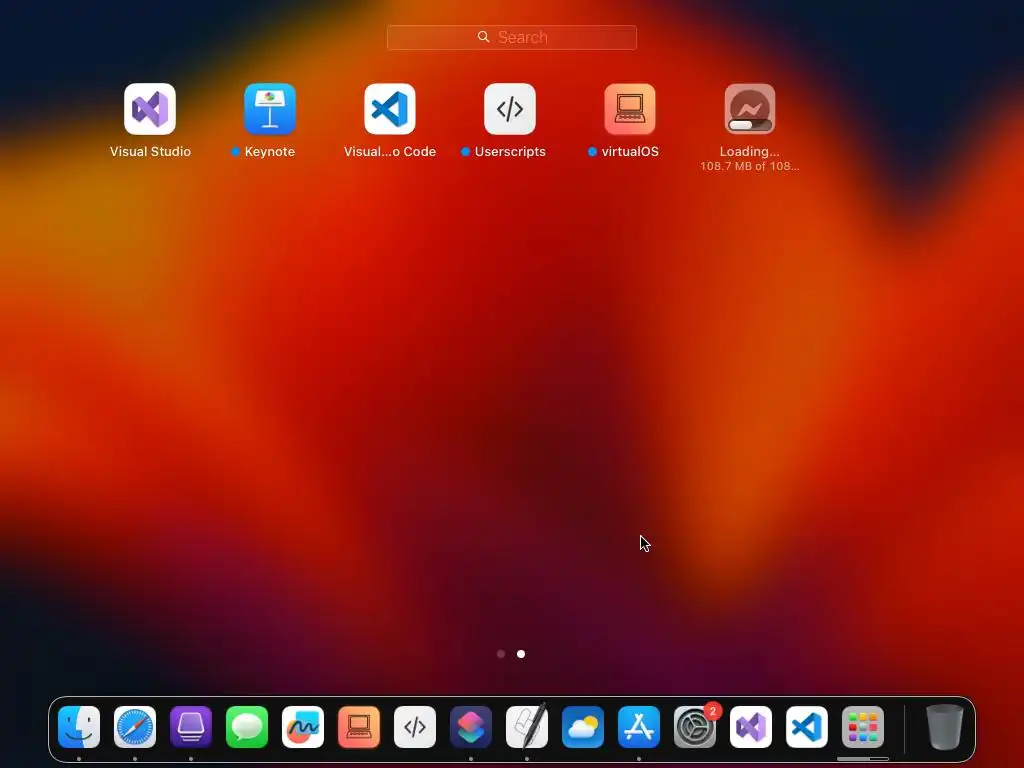
Task: Open Freeform in the Dock
Action: [x=303, y=727]
